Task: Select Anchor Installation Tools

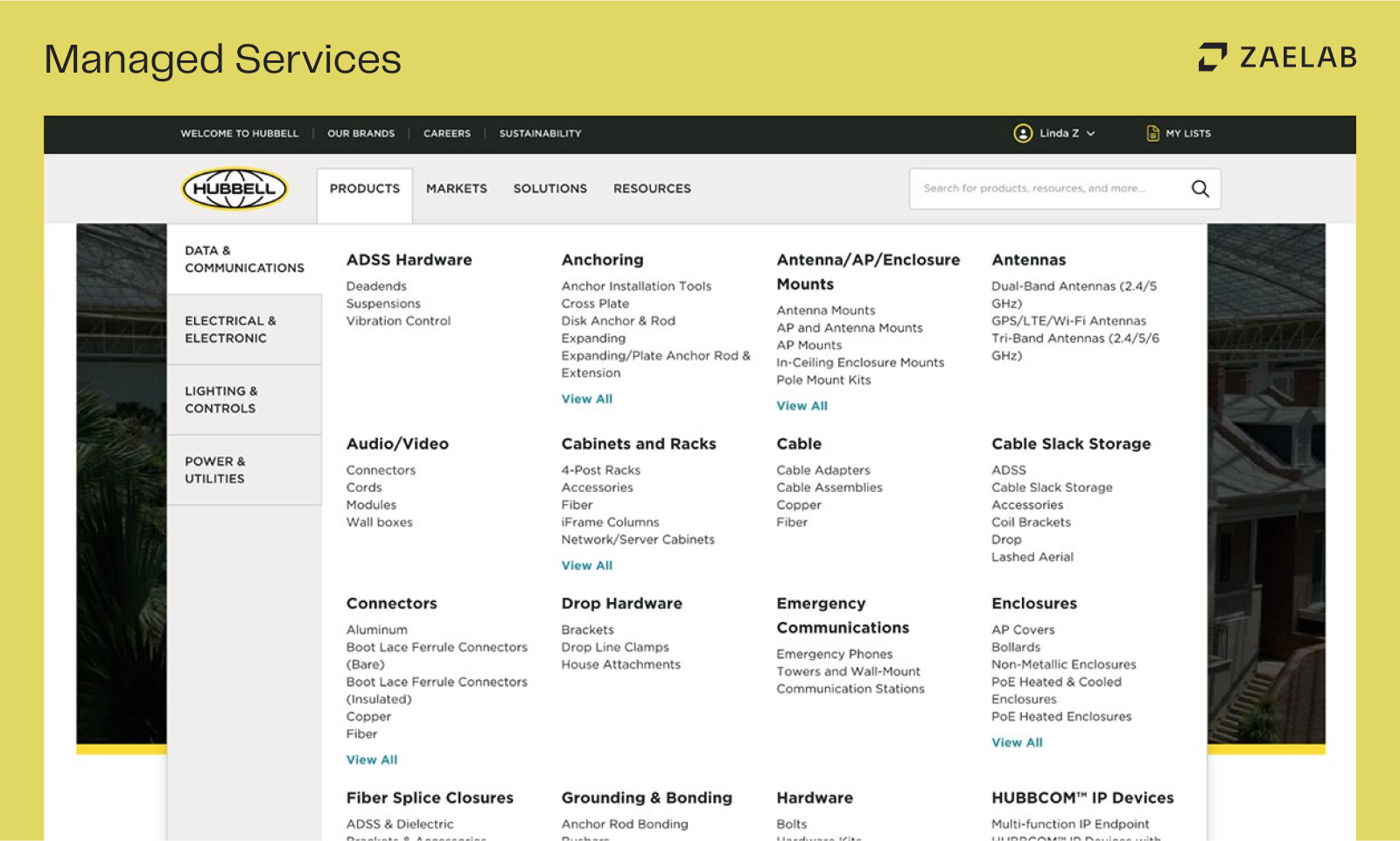Action: coord(636,286)
